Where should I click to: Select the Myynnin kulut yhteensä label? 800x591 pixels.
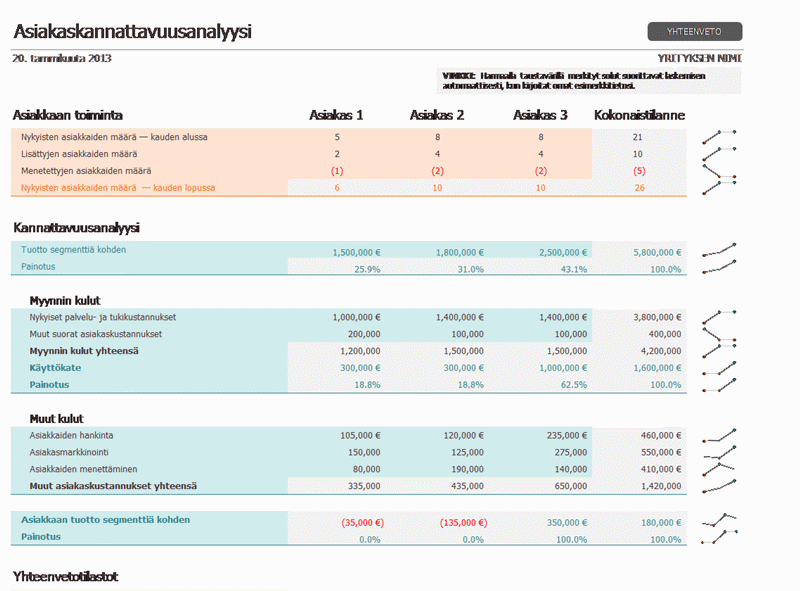click(x=84, y=351)
